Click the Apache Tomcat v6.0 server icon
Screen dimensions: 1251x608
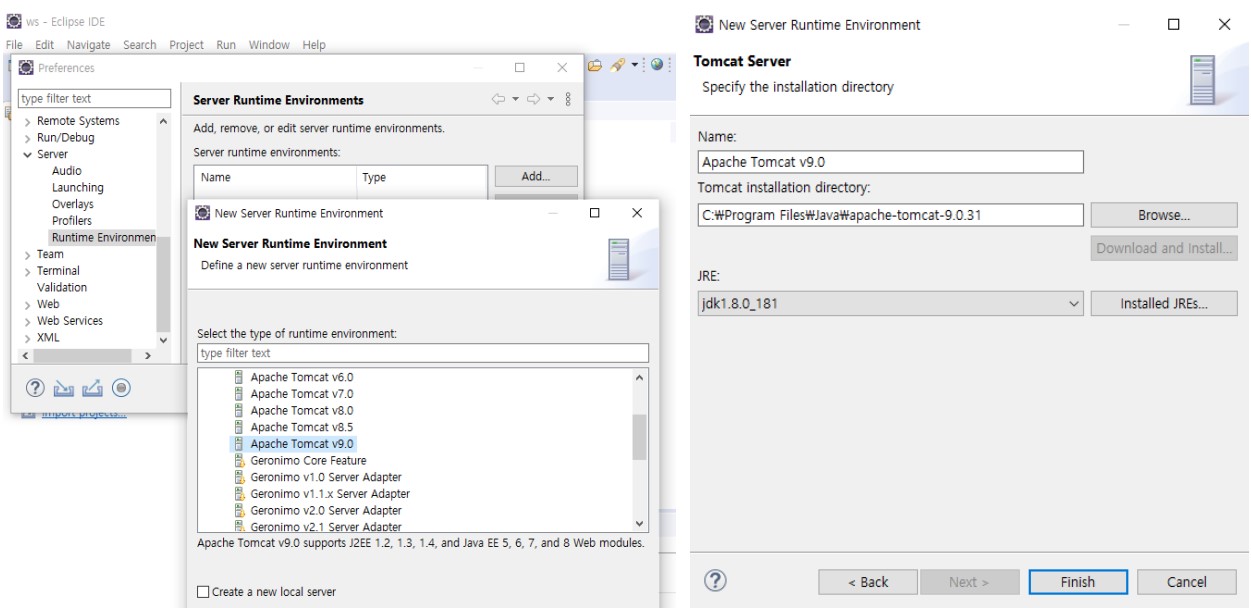[238, 378]
